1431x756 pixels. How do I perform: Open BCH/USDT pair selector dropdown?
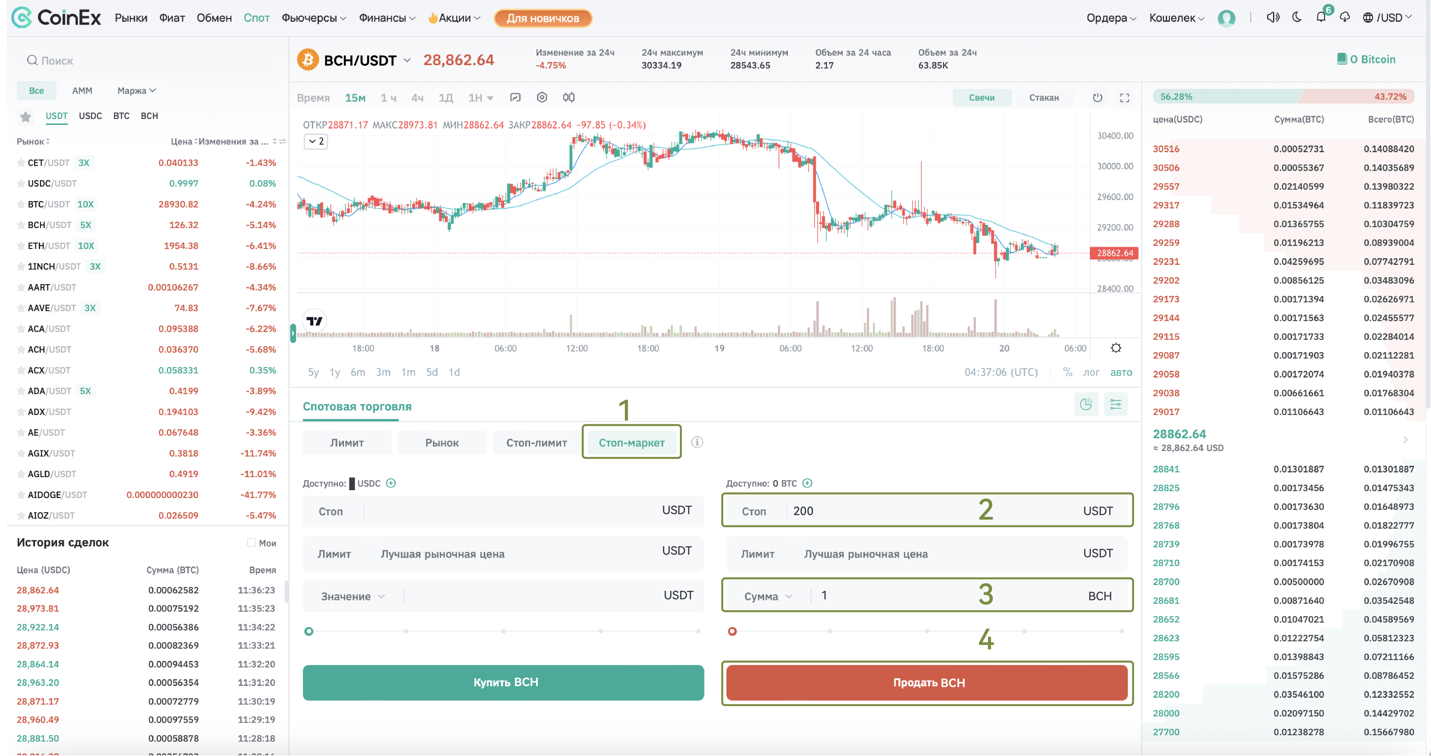(407, 61)
